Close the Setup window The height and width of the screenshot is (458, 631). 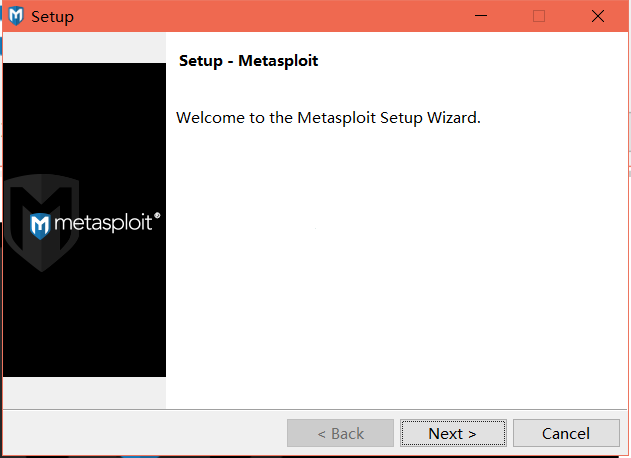598,16
